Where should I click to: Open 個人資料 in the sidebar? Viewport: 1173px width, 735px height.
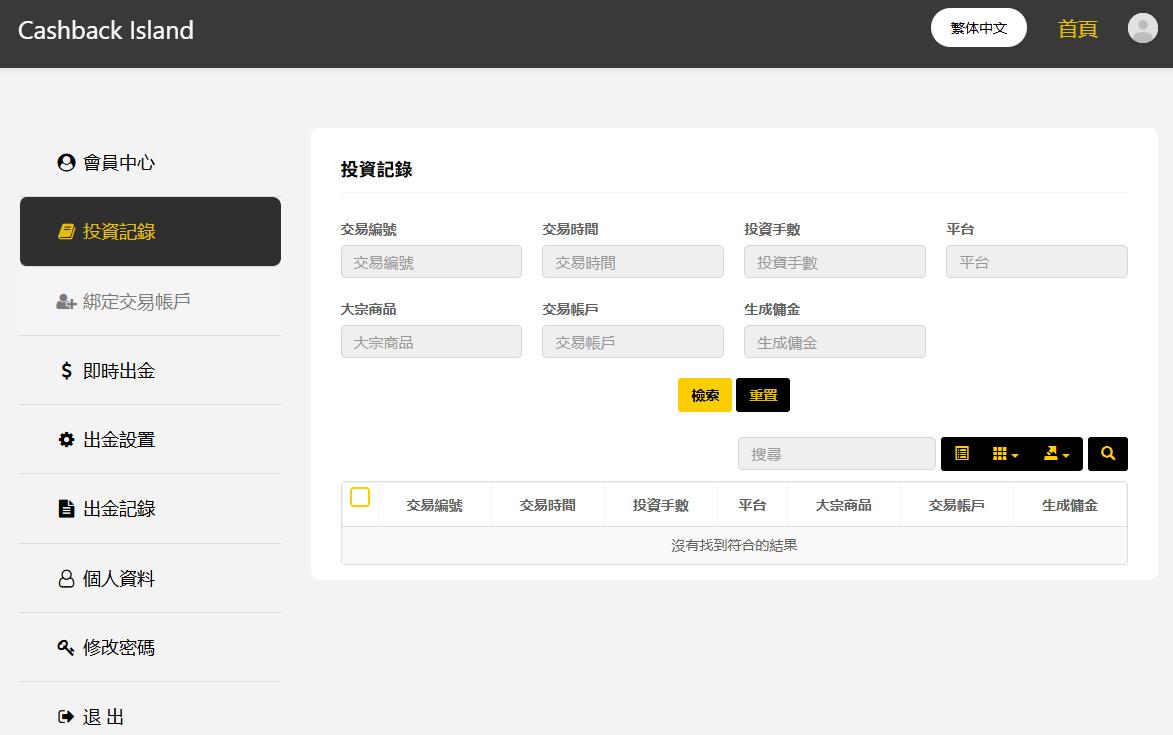(x=150, y=578)
